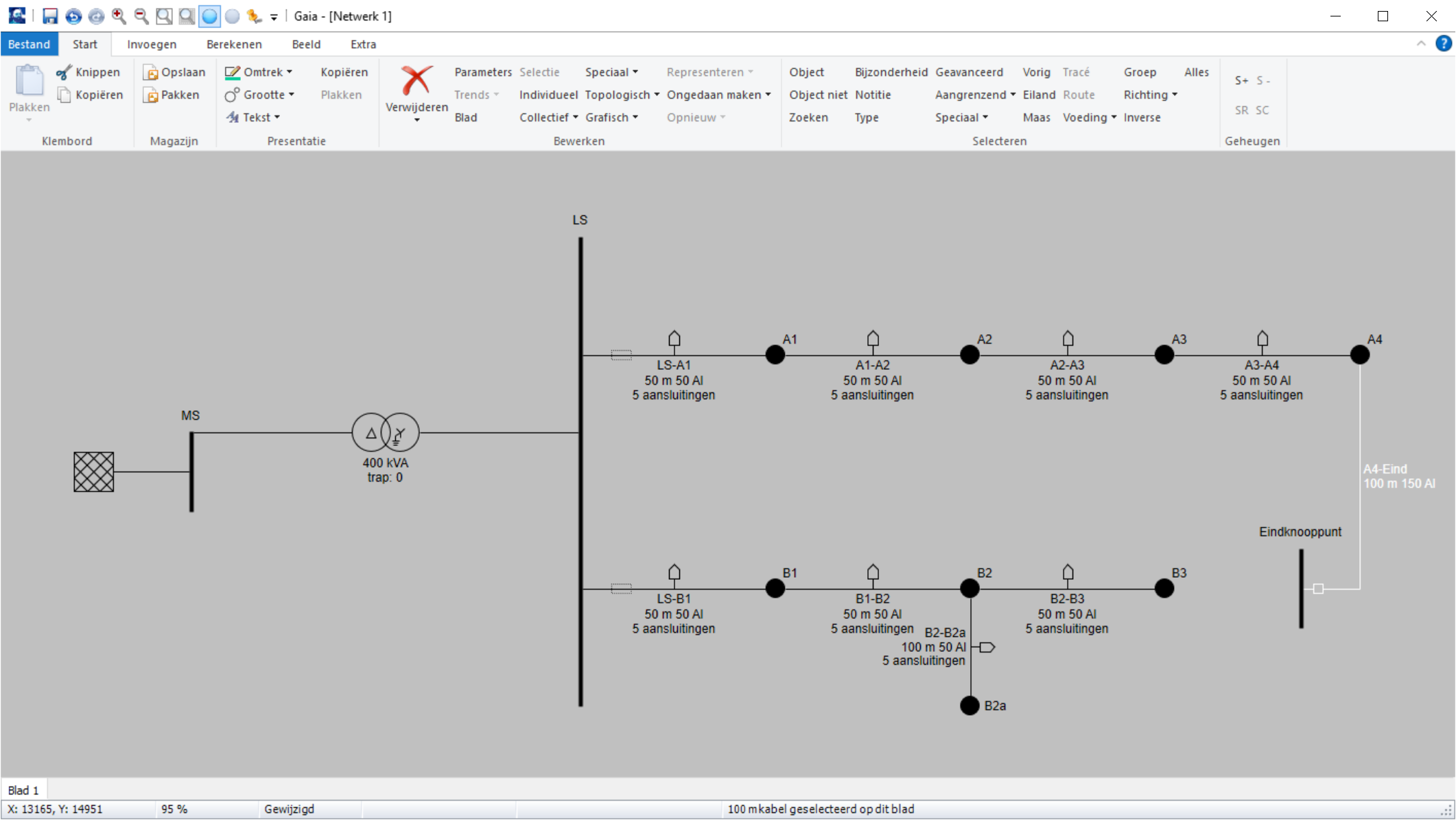Click the Zoeken button

point(808,117)
